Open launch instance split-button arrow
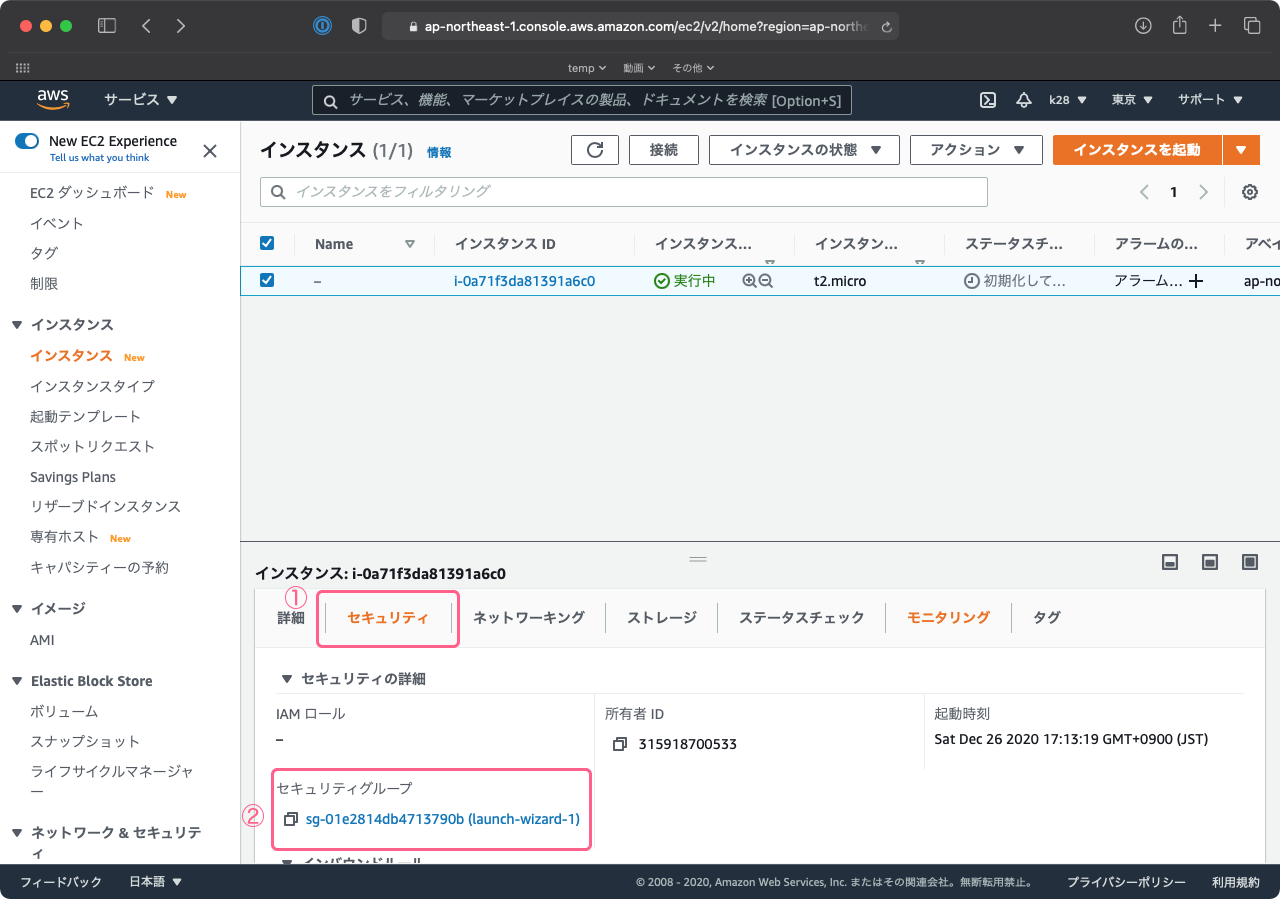 (1241, 150)
